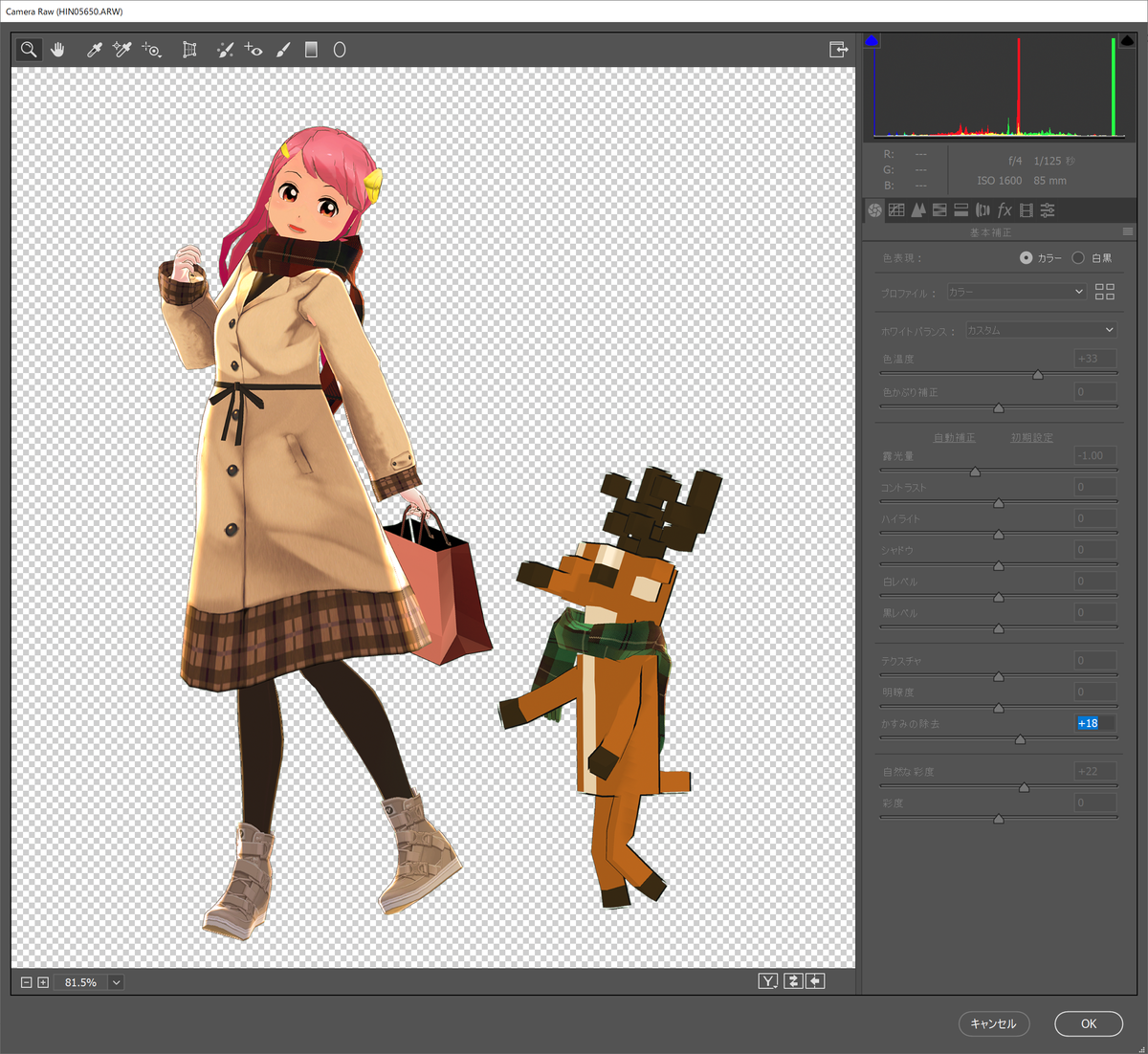1148x1054 pixels.
Task: Adjust the 露光量 slider handle
Action: coord(975,472)
